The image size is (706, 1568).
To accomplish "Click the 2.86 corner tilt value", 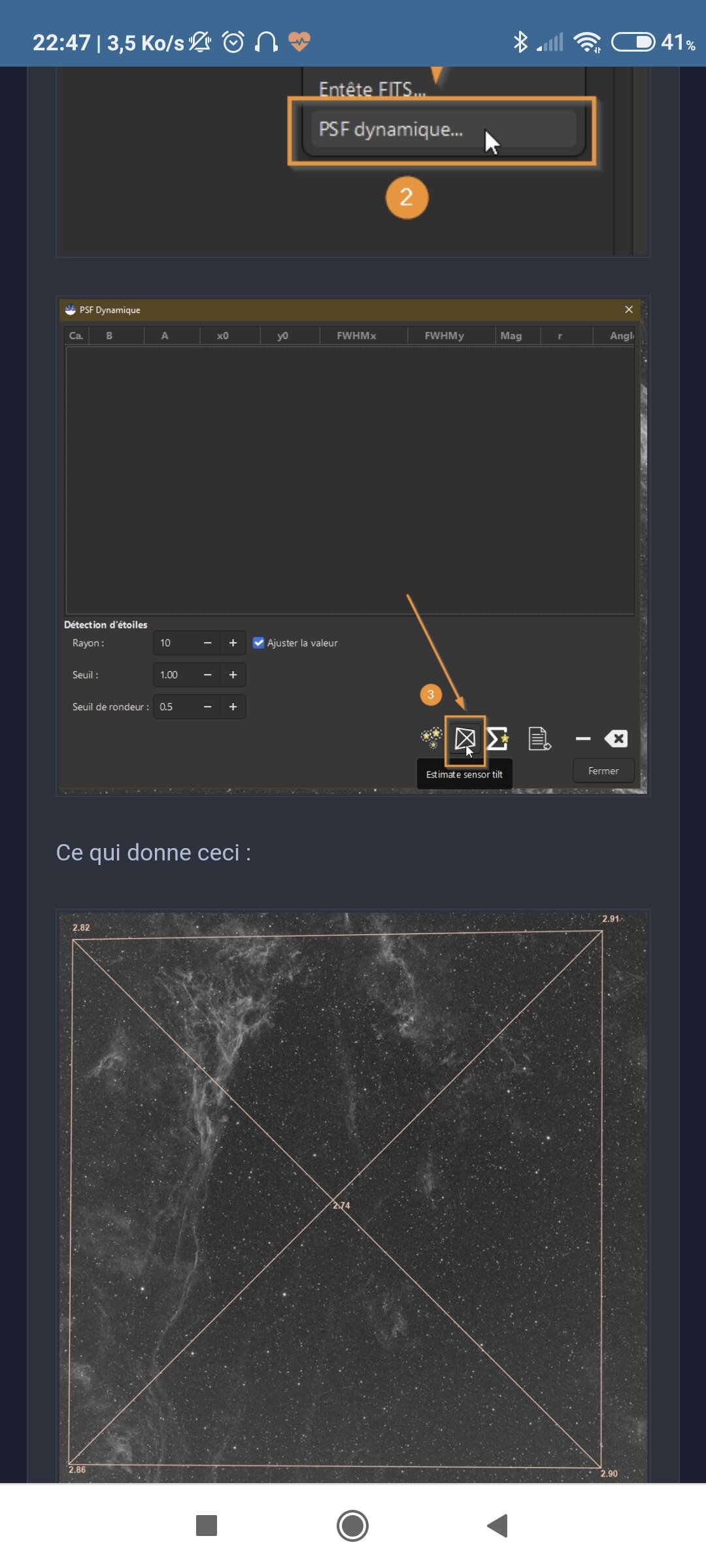I will pyautogui.click(x=77, y=1469).
